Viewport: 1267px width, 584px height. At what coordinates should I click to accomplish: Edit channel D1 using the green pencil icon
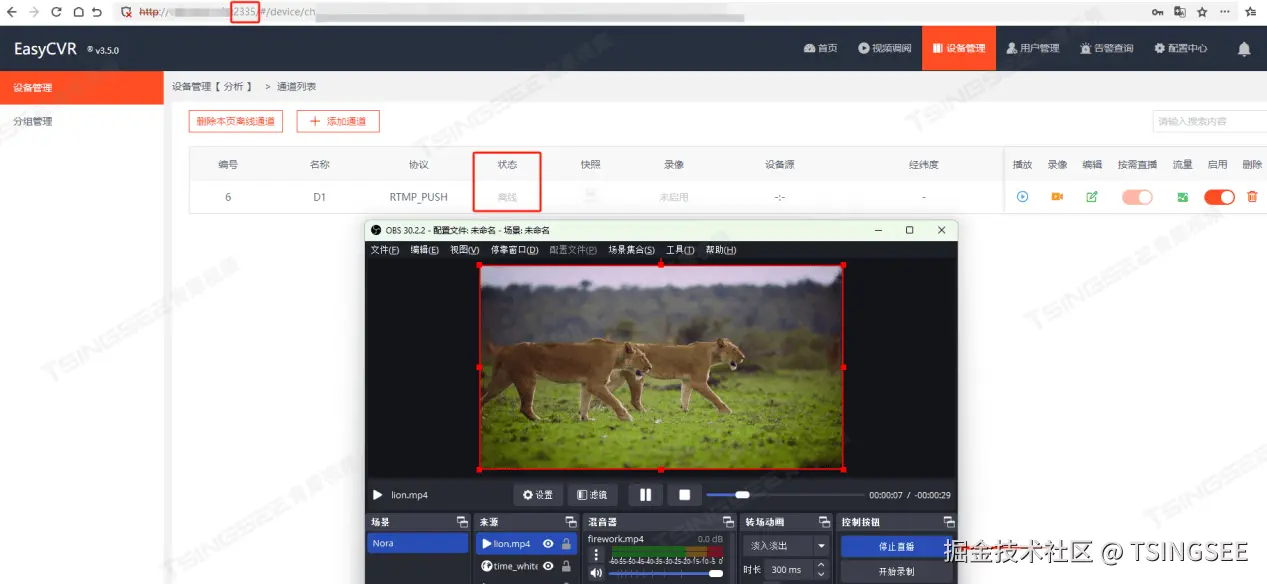click(x=1092, y=197)
